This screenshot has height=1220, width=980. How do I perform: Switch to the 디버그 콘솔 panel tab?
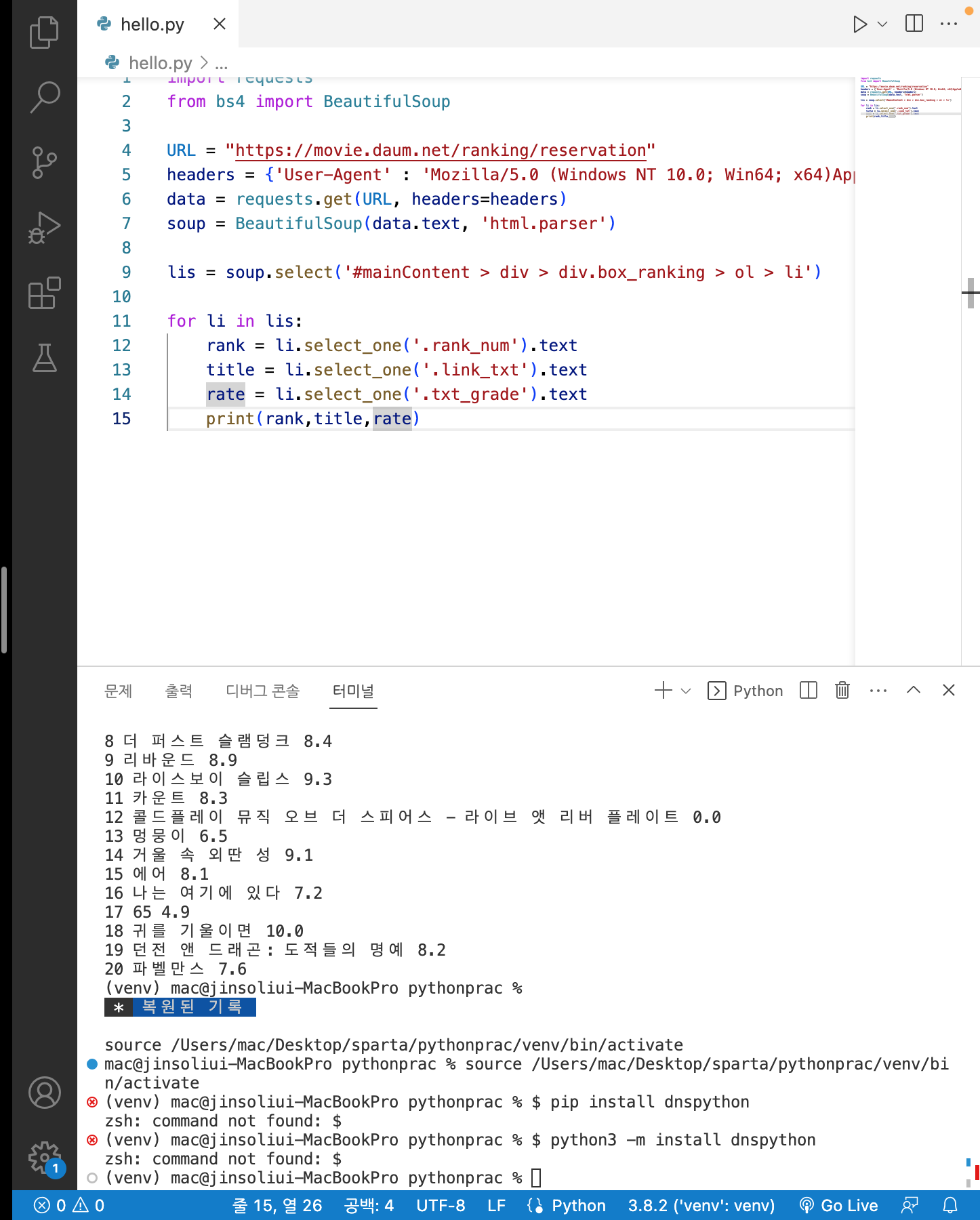point(263,691)
